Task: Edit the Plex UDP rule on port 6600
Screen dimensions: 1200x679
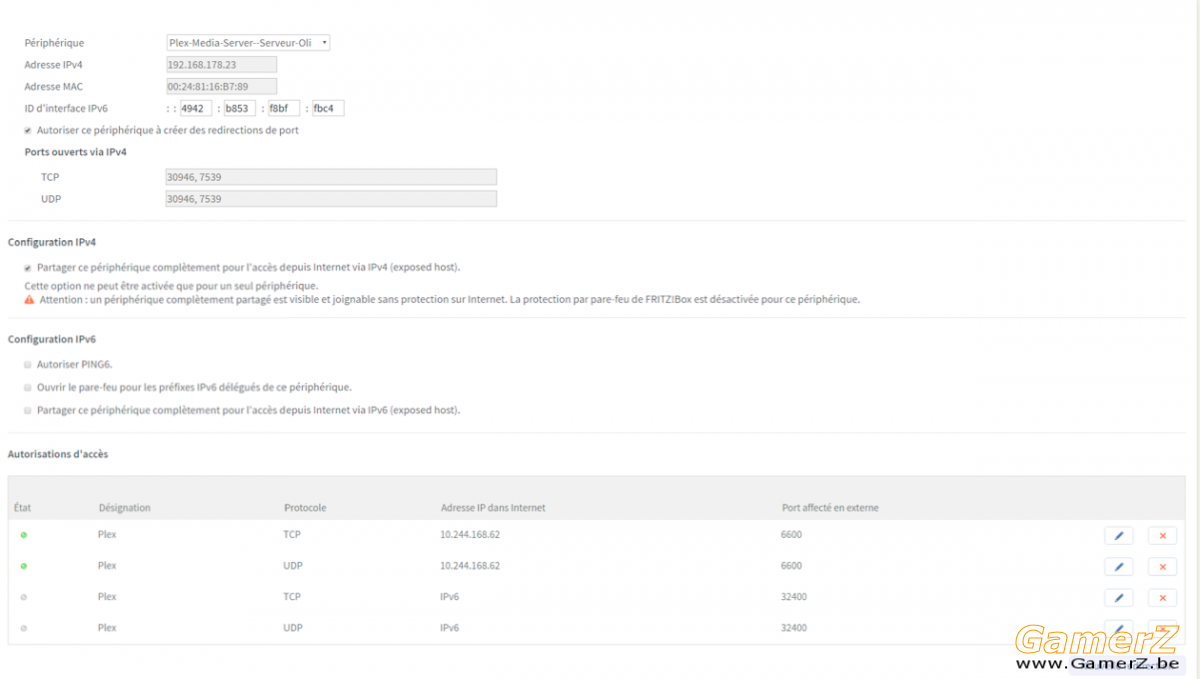Action: 1118,567
